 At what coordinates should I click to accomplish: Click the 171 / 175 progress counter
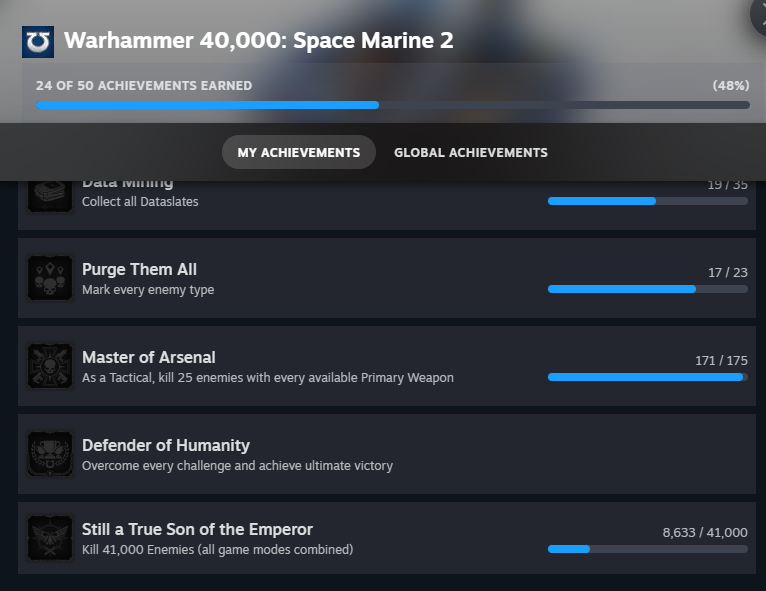click(720, 361)
